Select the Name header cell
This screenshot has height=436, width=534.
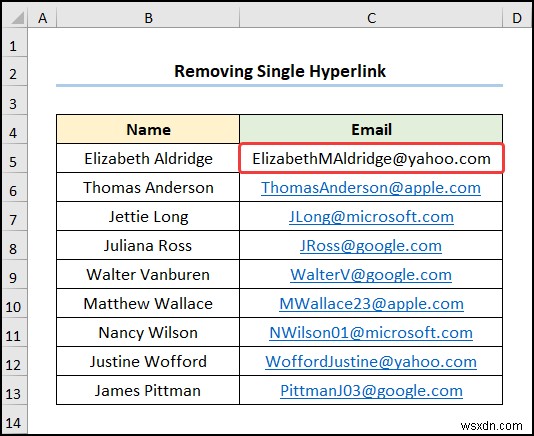(148, 129)
